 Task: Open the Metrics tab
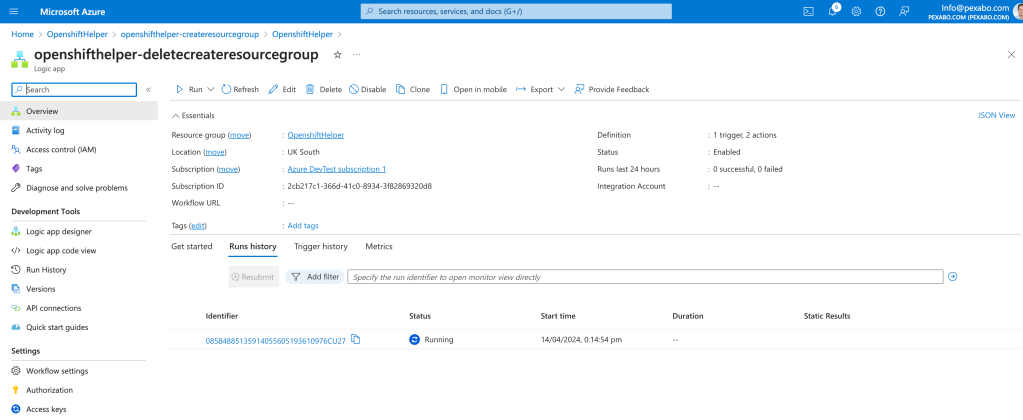tap(378, 247)
